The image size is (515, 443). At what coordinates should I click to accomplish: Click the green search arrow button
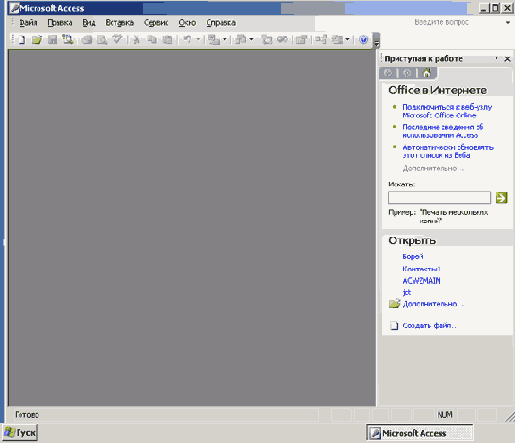pyautogui.click(x=502, y=197)
